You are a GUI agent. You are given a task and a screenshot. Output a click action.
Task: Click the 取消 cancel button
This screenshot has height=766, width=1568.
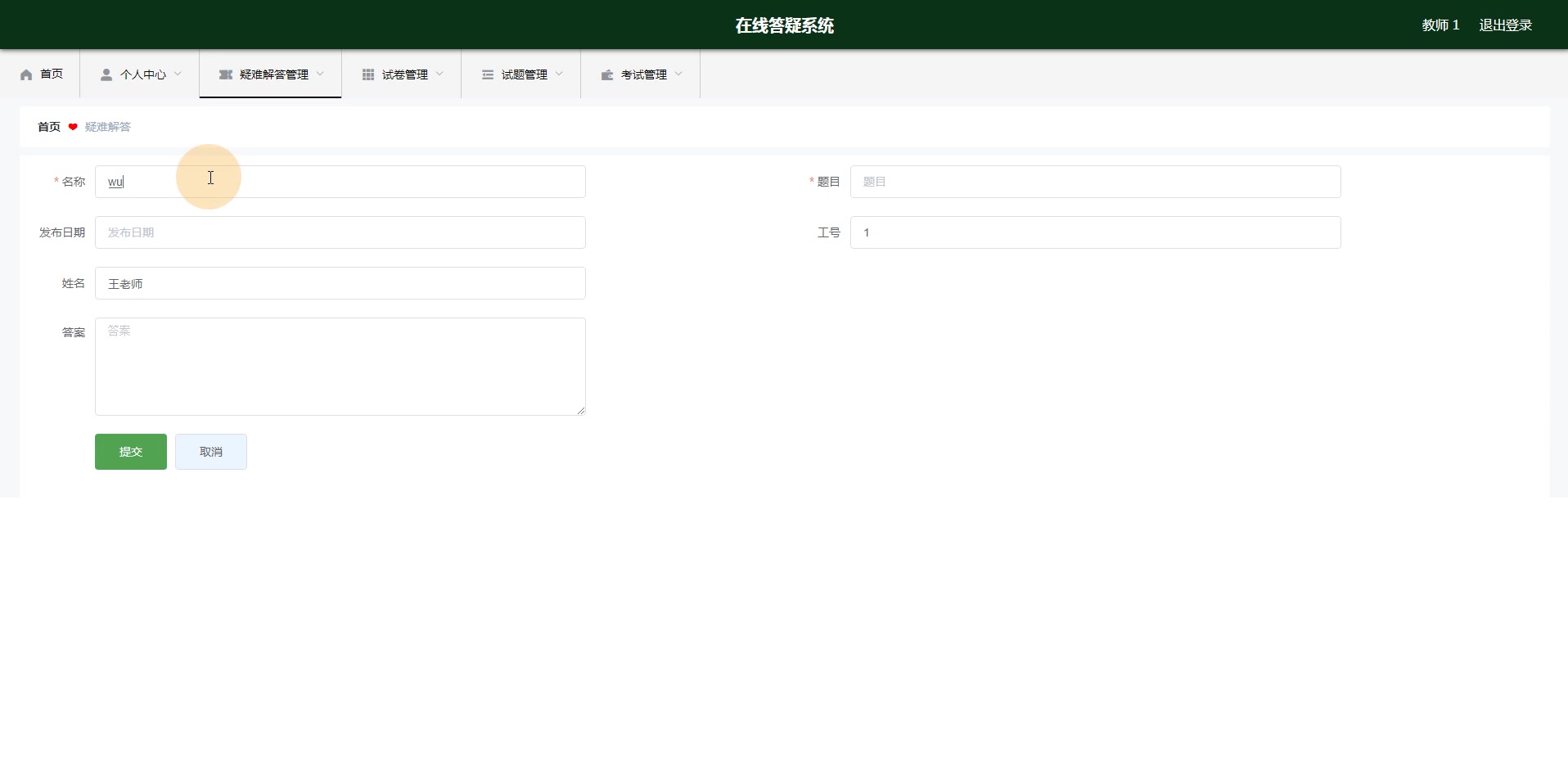tap(211, 452)
